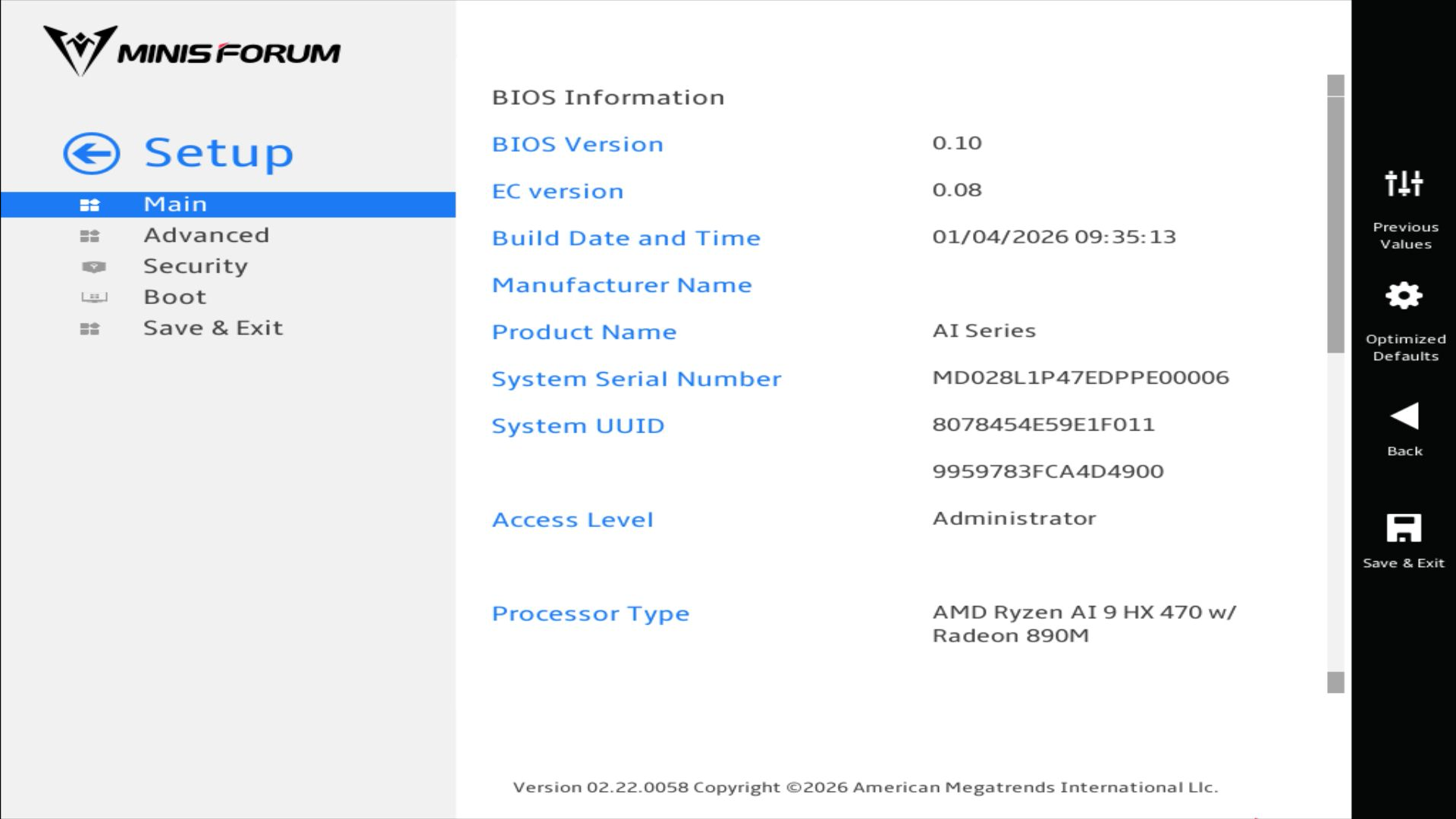
Task: Click the icon beside the Advanced menu
Action: tap(89, 236)
